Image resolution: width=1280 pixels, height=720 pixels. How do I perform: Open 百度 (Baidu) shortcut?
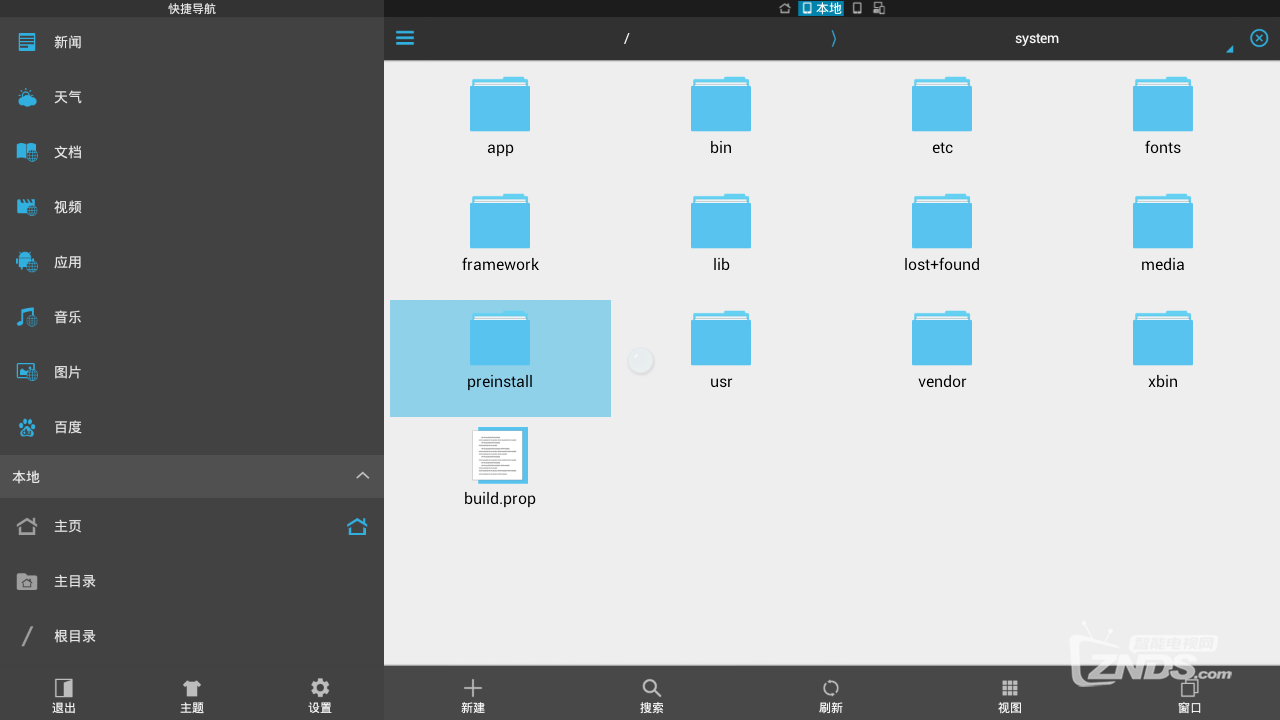click(192, 427)
